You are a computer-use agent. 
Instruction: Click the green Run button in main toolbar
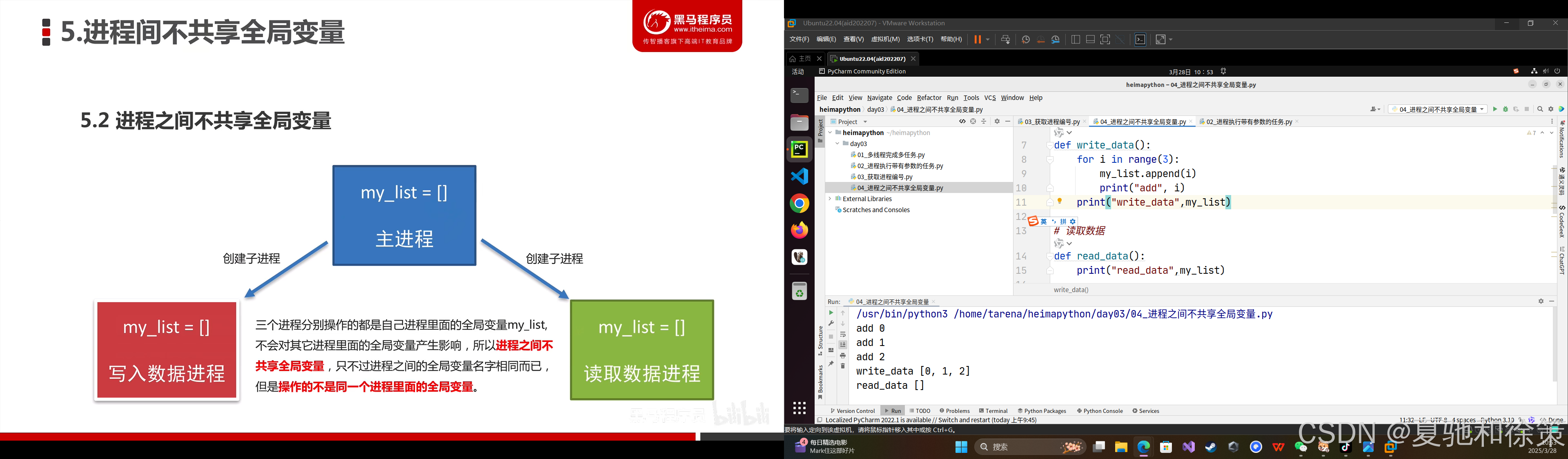tap(1495, 109)
